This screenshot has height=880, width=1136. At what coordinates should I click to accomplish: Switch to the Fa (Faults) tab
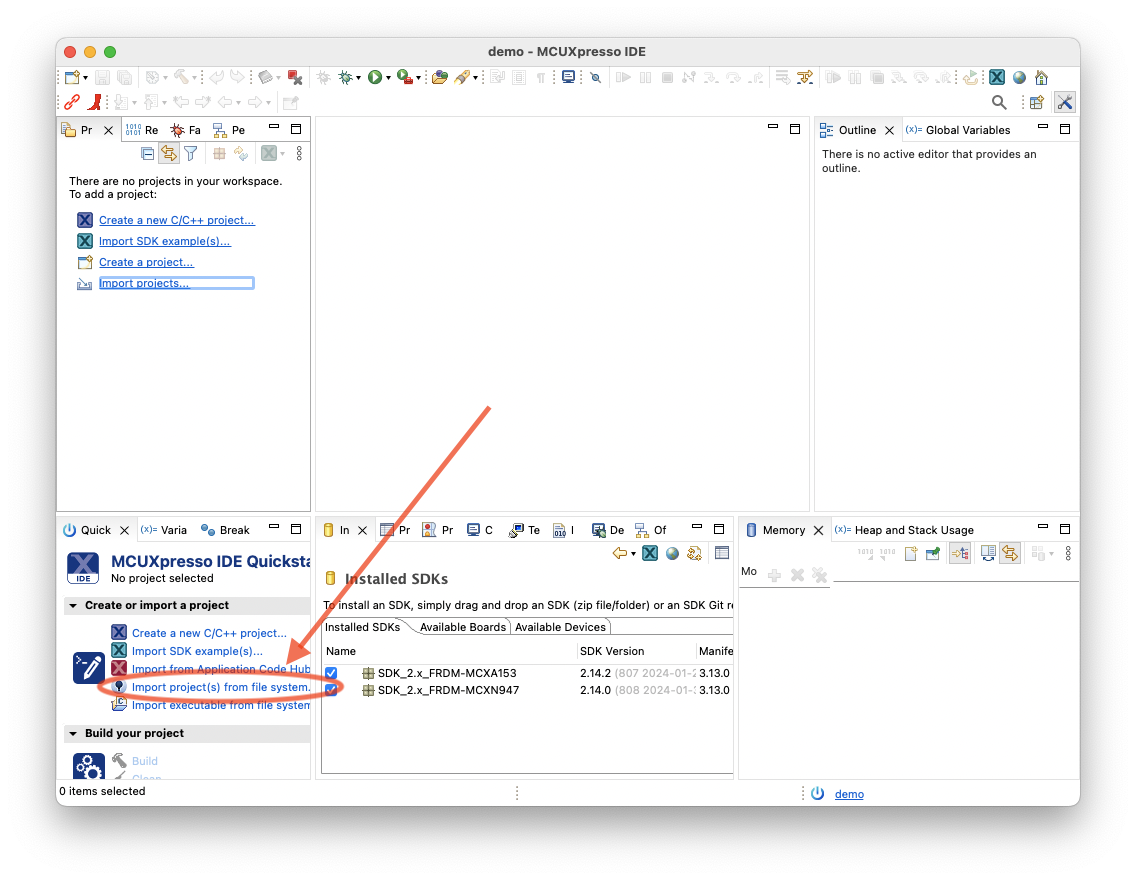(x=185, y=130)
